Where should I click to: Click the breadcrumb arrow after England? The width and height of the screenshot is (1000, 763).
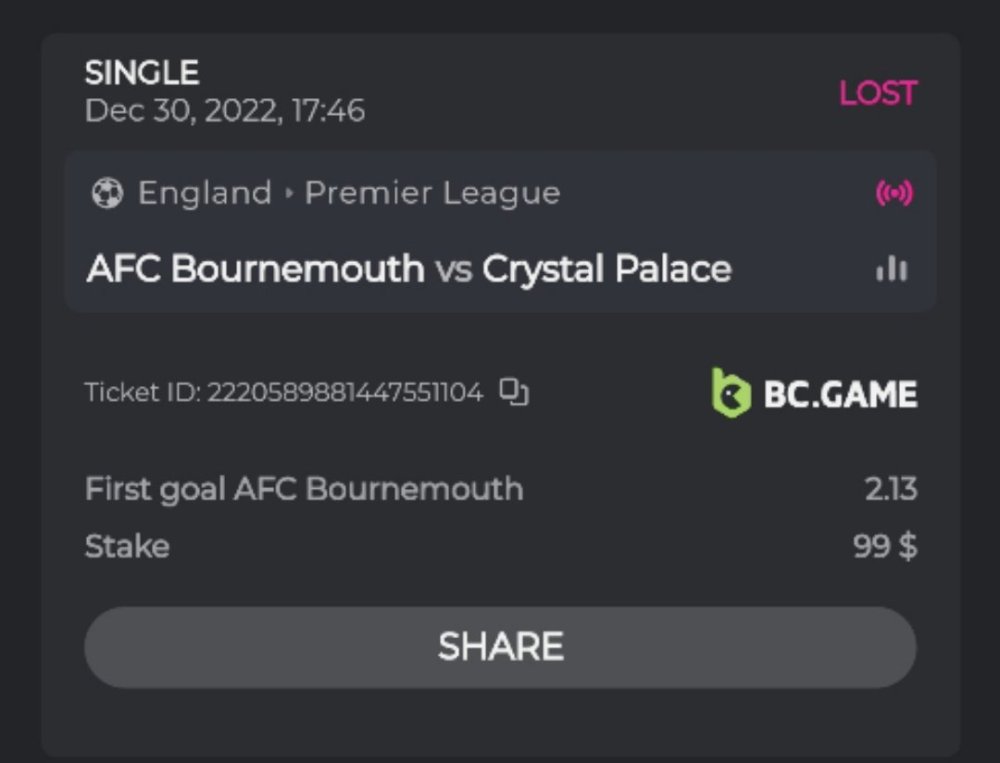(289, 193)
